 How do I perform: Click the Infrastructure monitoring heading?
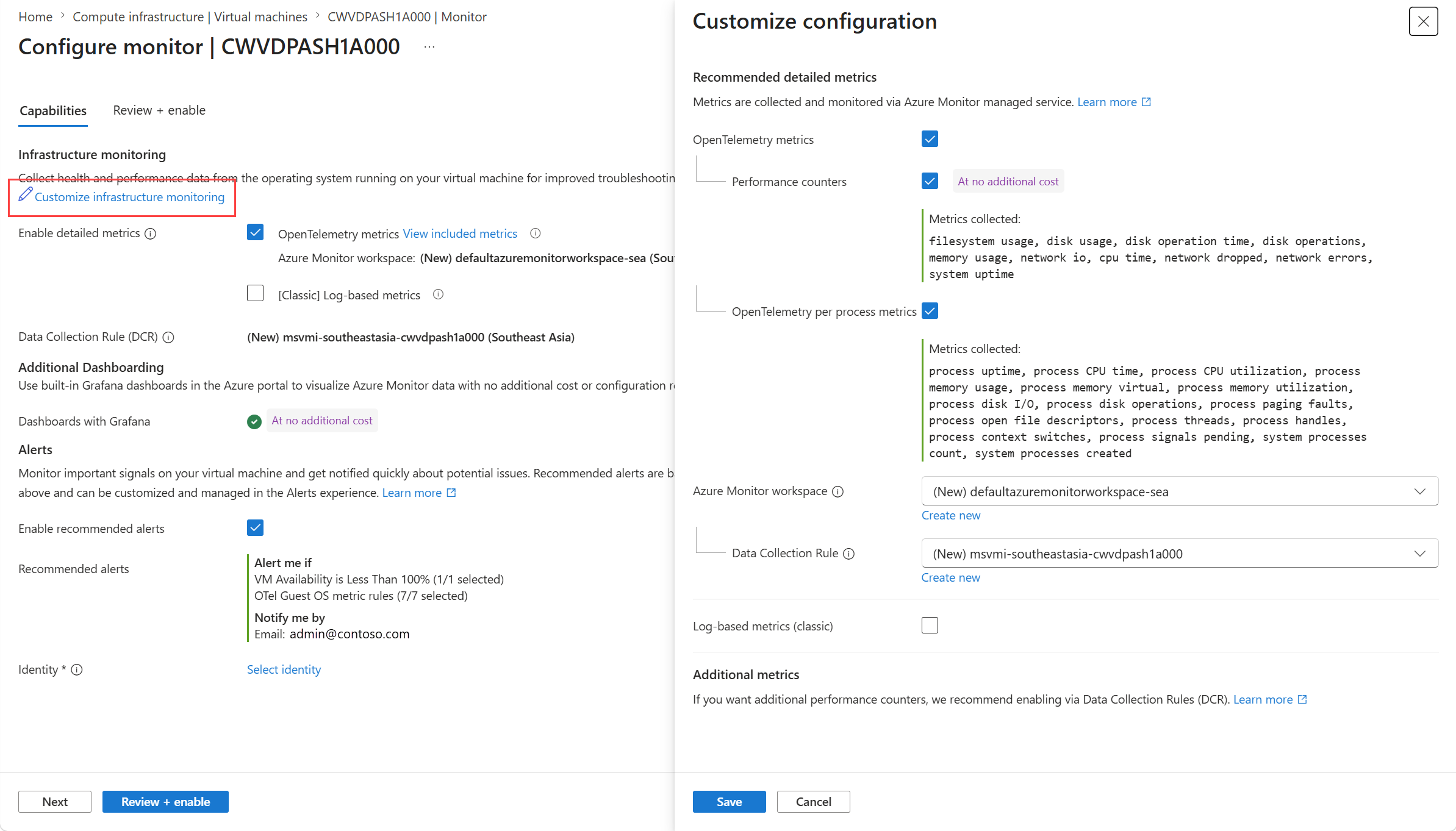[x=92, y=155]
